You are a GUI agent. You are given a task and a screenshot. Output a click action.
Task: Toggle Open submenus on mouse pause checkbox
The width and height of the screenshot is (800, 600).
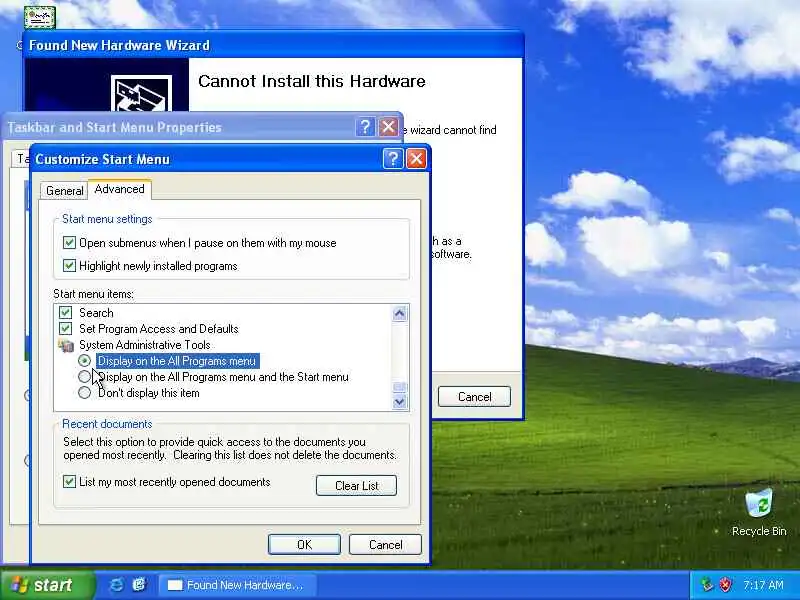pos(69,242)
